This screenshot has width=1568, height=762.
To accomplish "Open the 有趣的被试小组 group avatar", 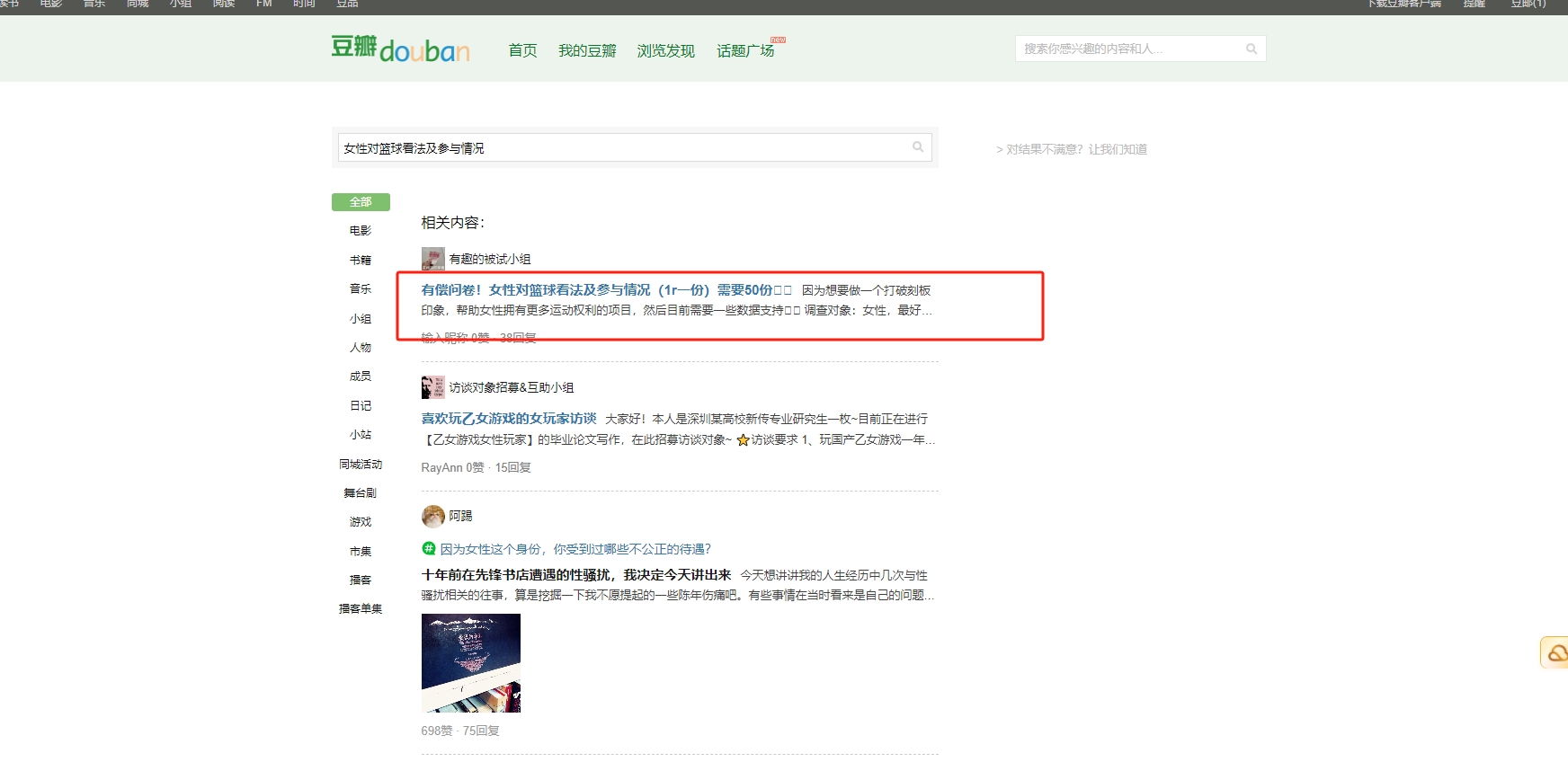I will point(432,259).
